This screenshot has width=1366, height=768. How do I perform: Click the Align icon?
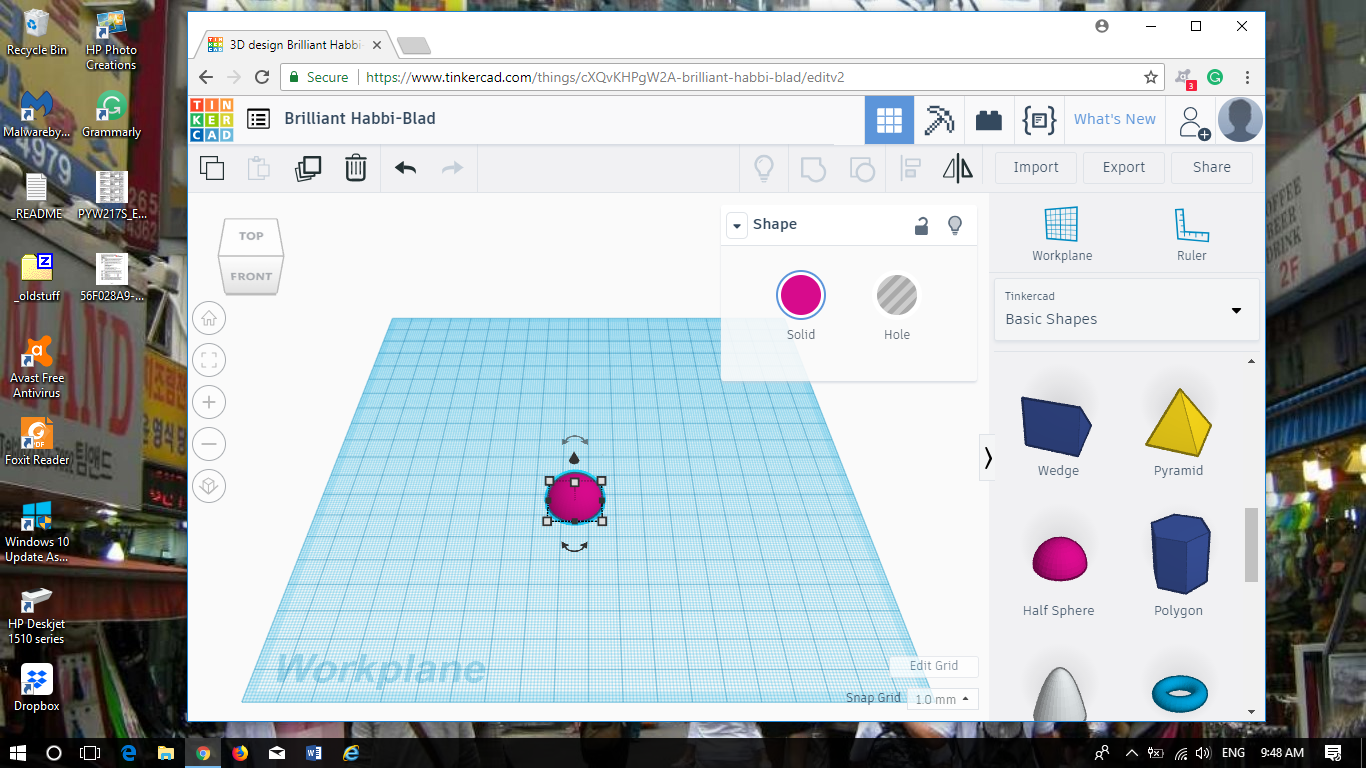coord(910,168)
